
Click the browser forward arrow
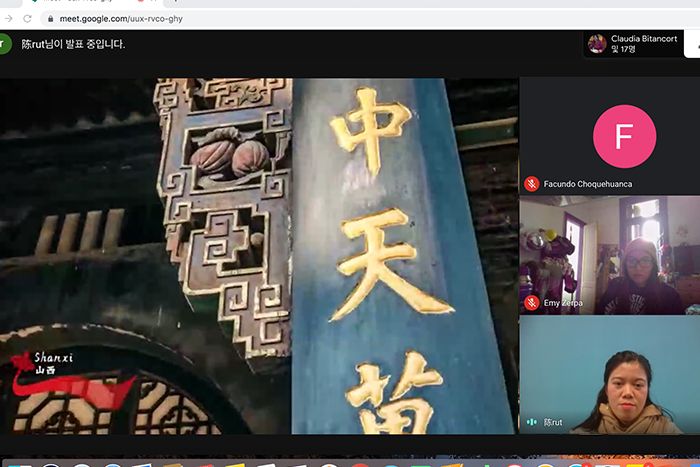coord(8,19)
